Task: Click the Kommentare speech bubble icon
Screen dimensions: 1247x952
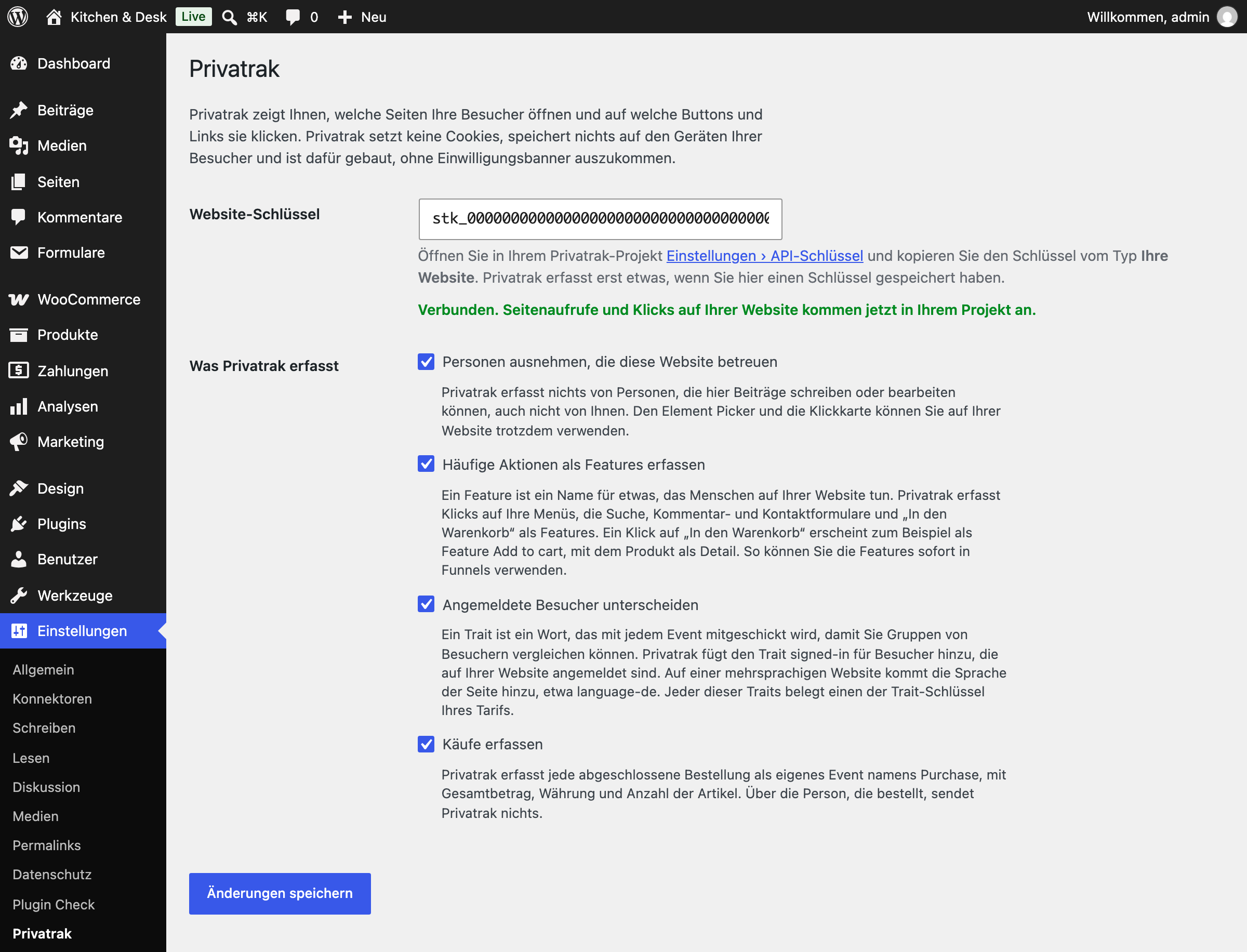Action: [19, 217]
